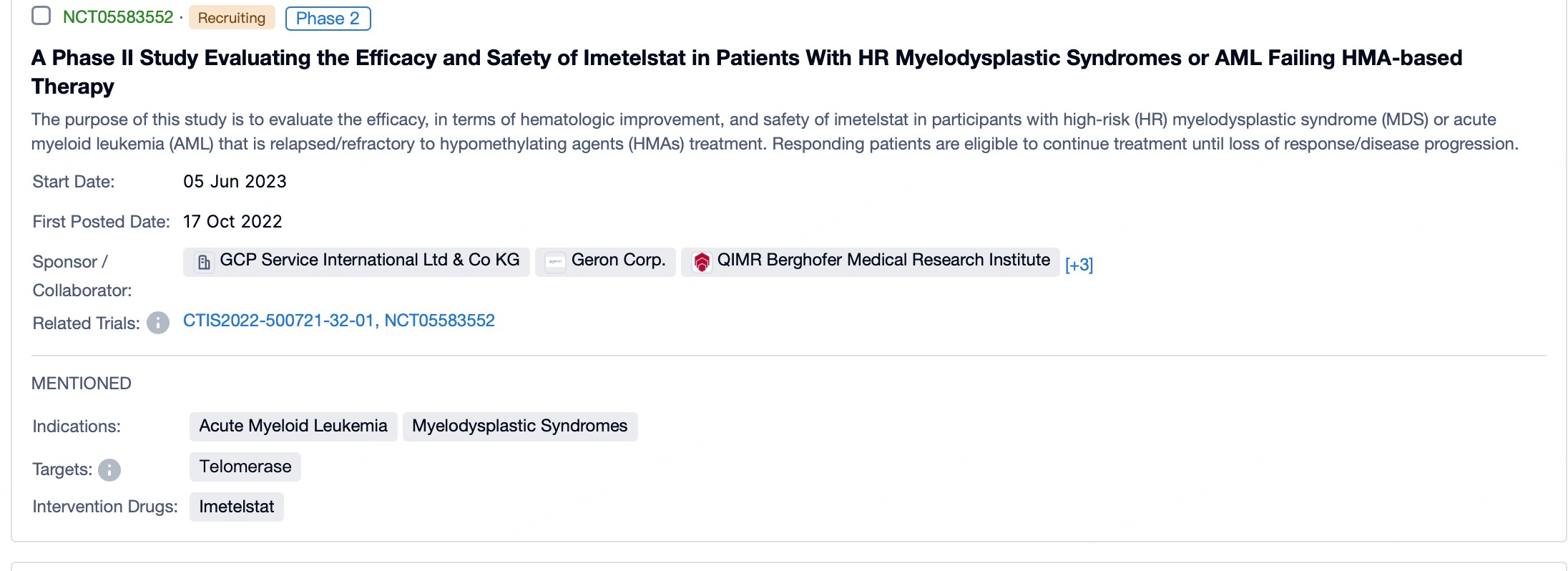Open QIMR Berghofer Medical Research Institute chip

pos(883,260)
